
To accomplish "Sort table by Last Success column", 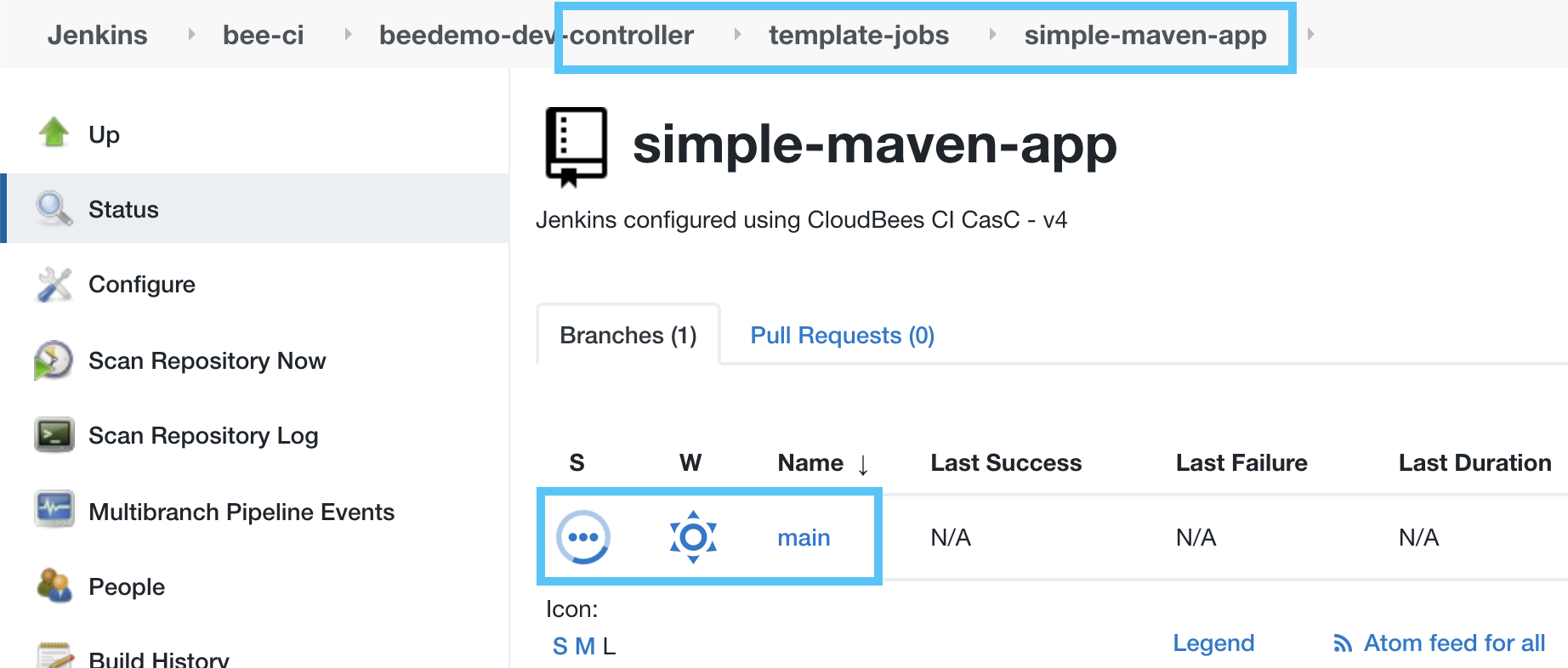I will pos(1006,463).
